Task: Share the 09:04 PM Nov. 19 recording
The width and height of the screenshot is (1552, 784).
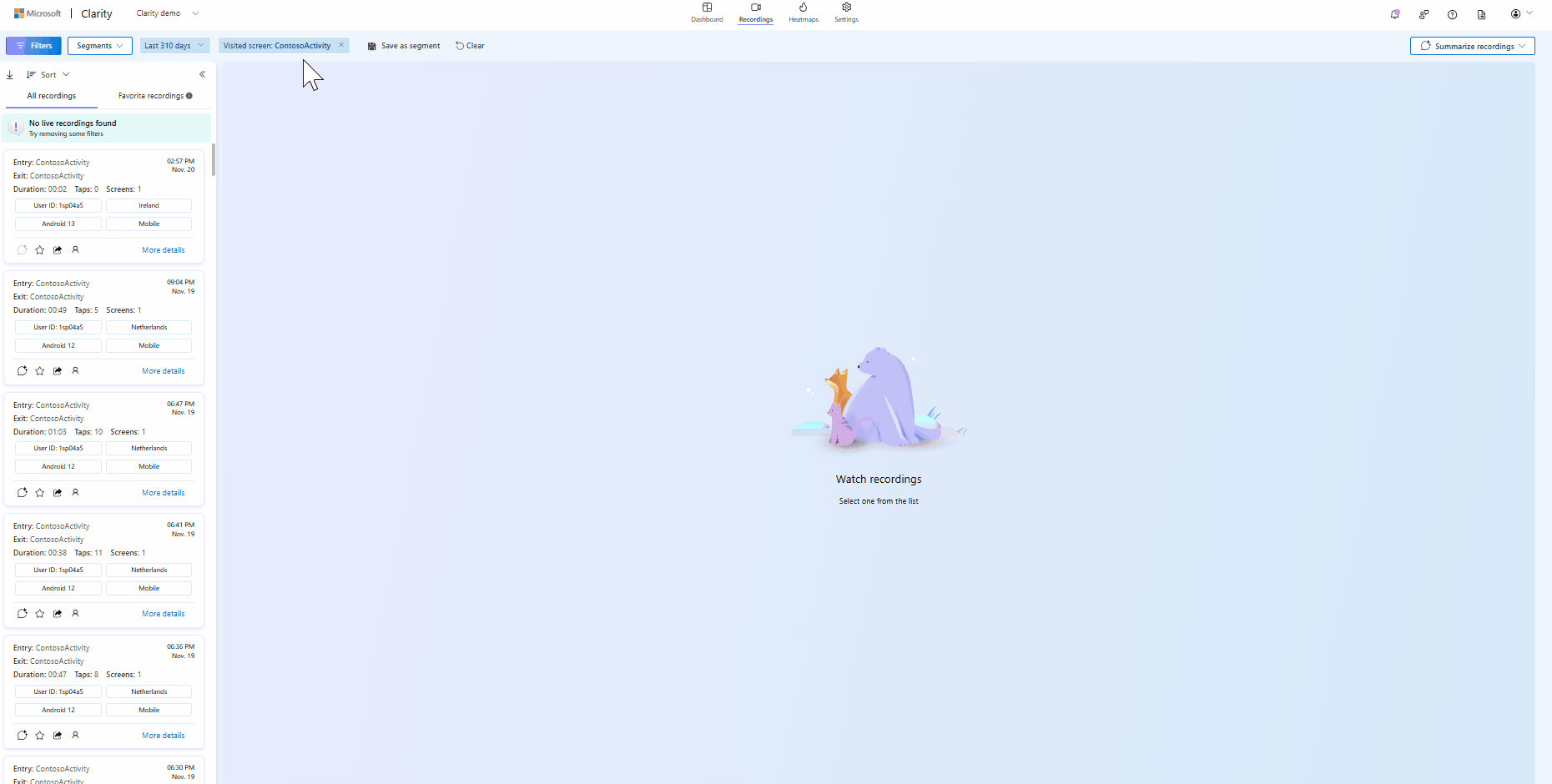Action: coord(58,370)
